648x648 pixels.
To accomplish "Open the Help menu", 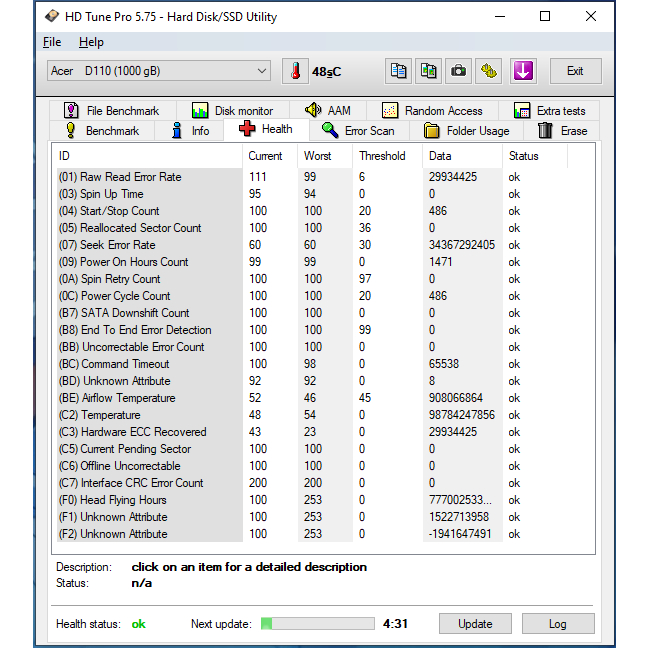I will [x=91, y=42].
